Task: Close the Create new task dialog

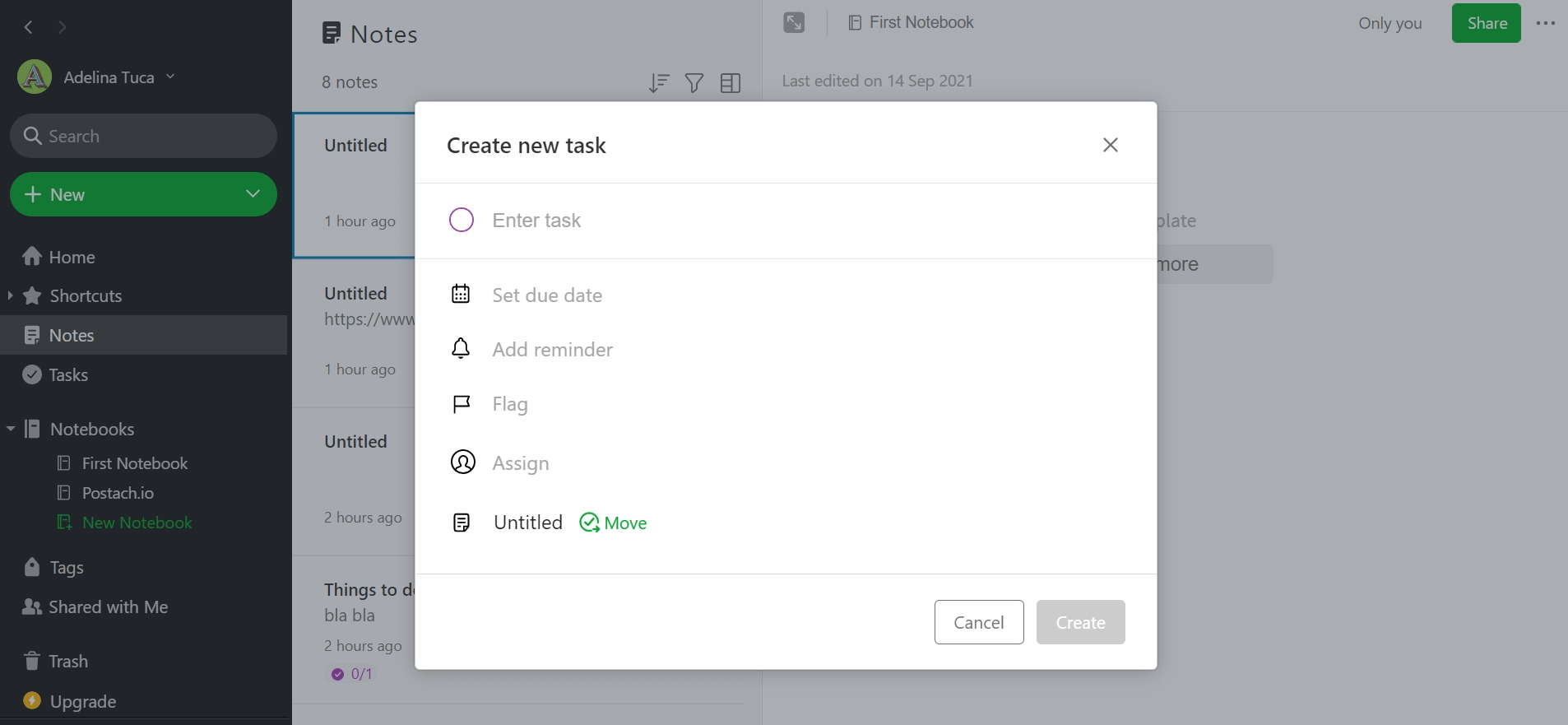Action: coord(1110,145)
